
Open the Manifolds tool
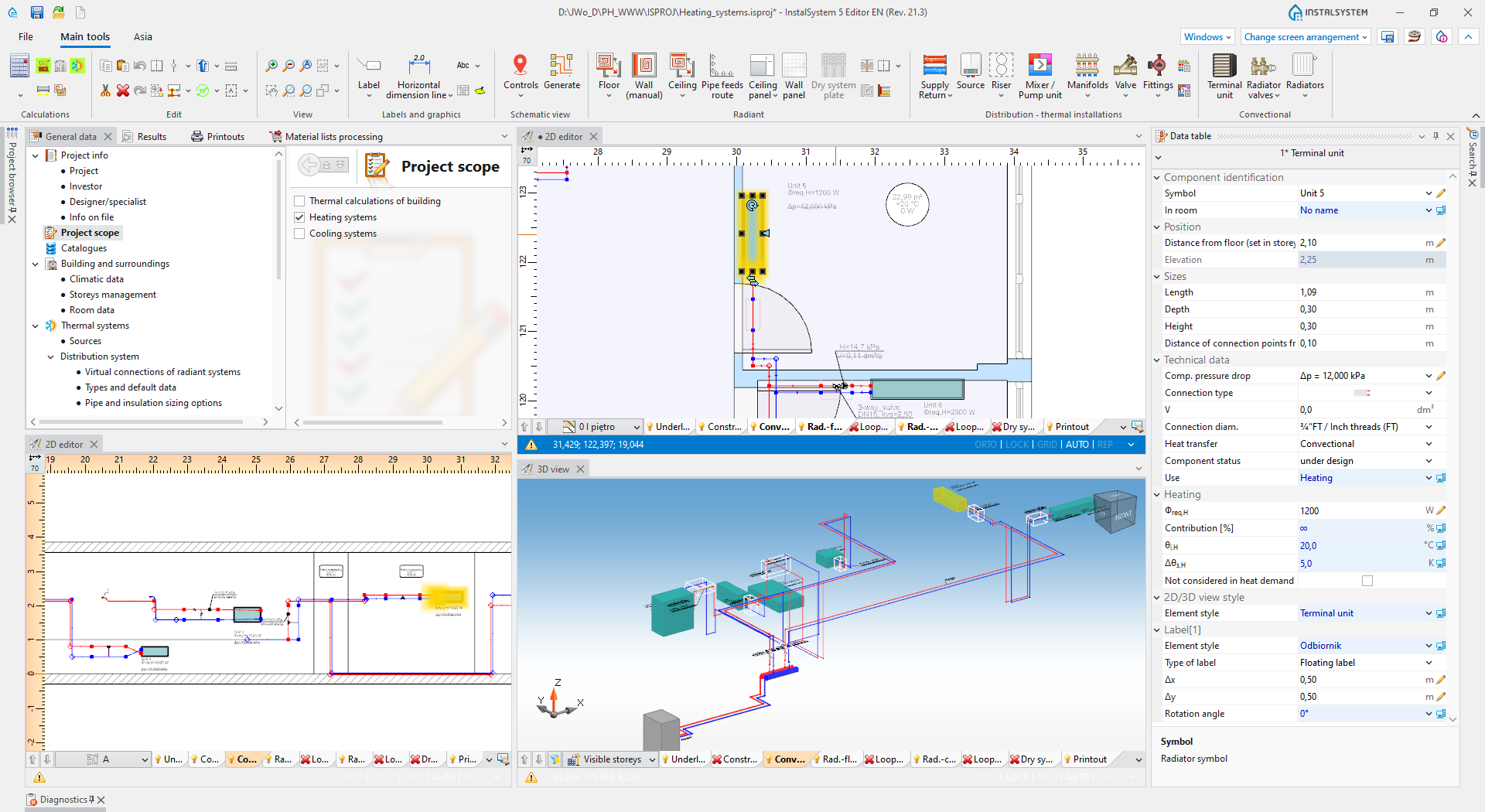pos(1087,75)
